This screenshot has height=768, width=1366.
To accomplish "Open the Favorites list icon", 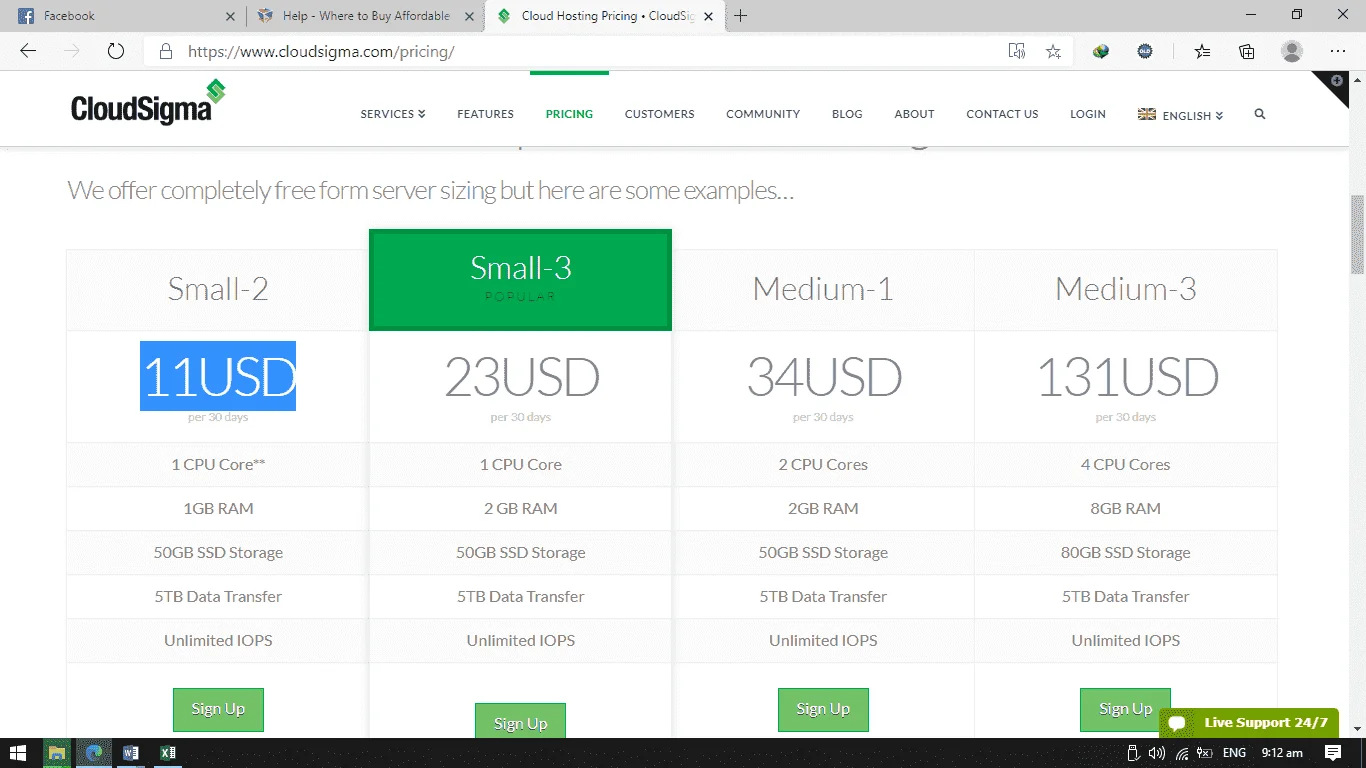I will (1203, 51).
